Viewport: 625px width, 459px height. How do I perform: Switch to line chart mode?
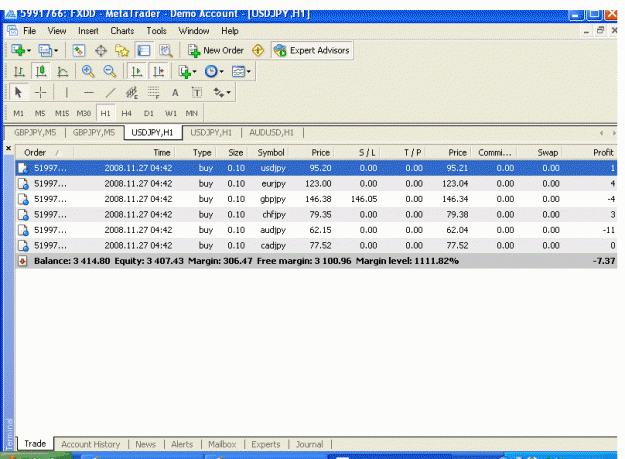click(x=63, y=72)
